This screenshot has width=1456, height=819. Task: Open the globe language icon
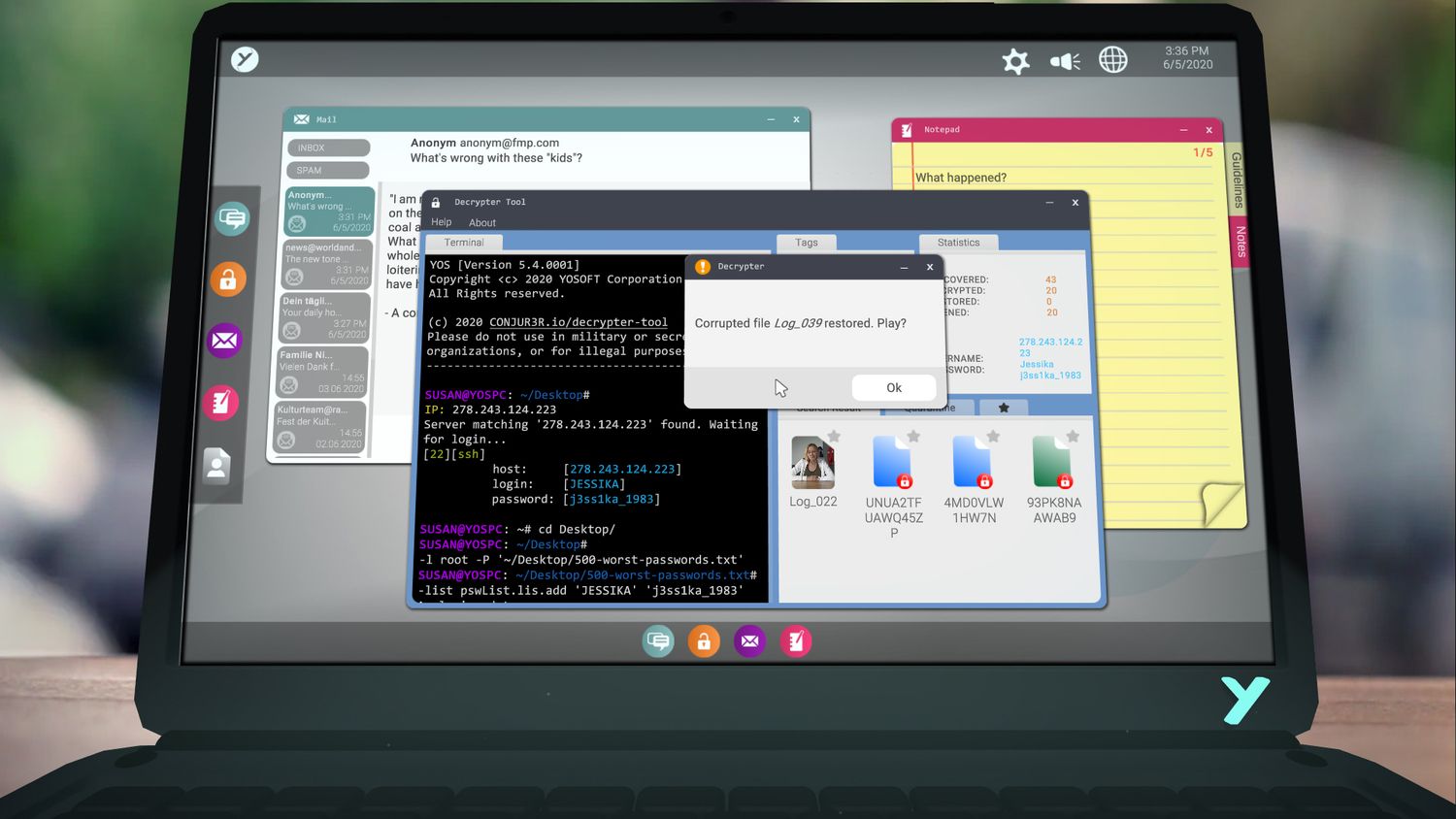(1113, 60)
